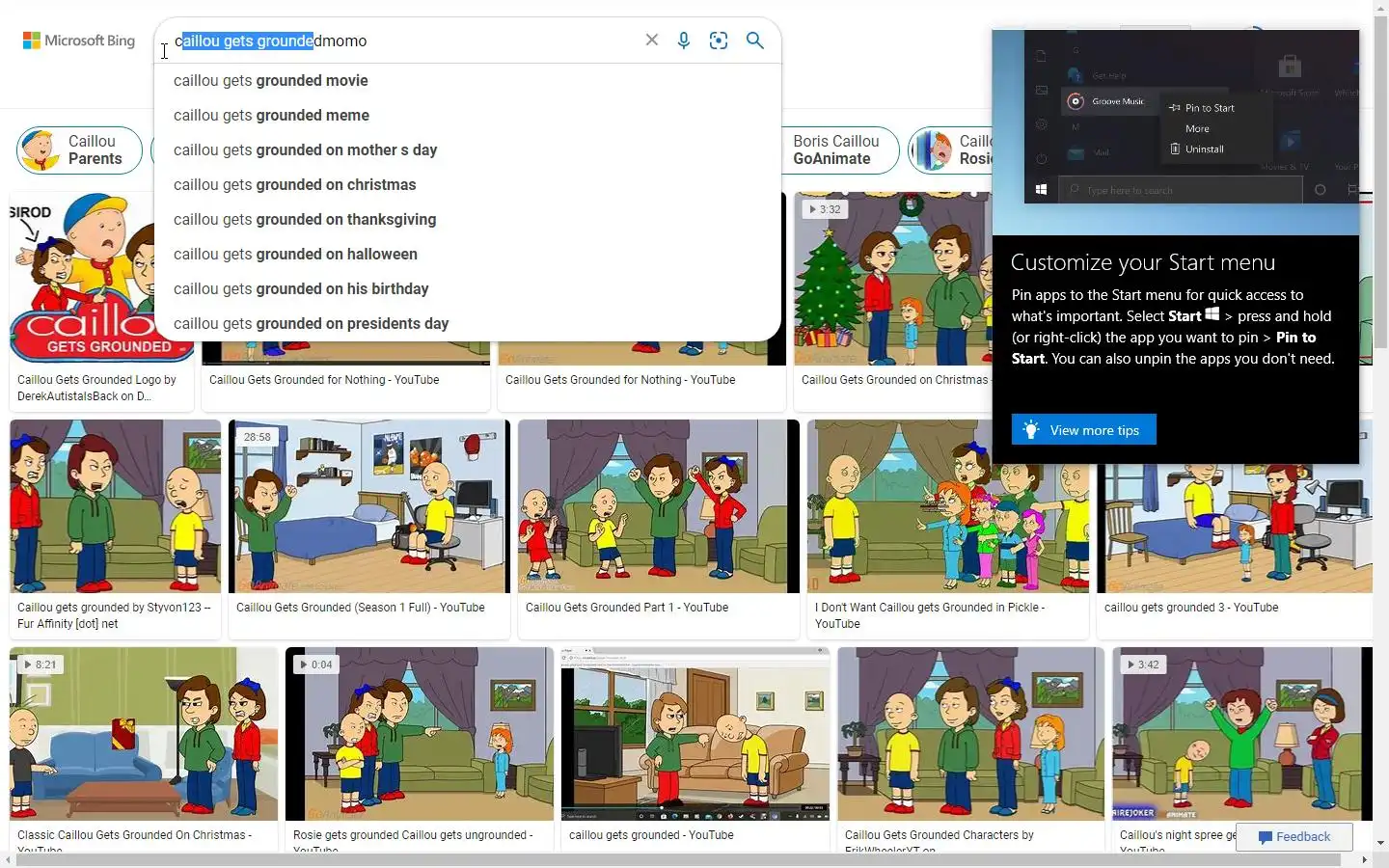Click the first 'Caillou Gets Grounded for Nothing - YouTube' caption
The image size is (1389, 868).
324,380
